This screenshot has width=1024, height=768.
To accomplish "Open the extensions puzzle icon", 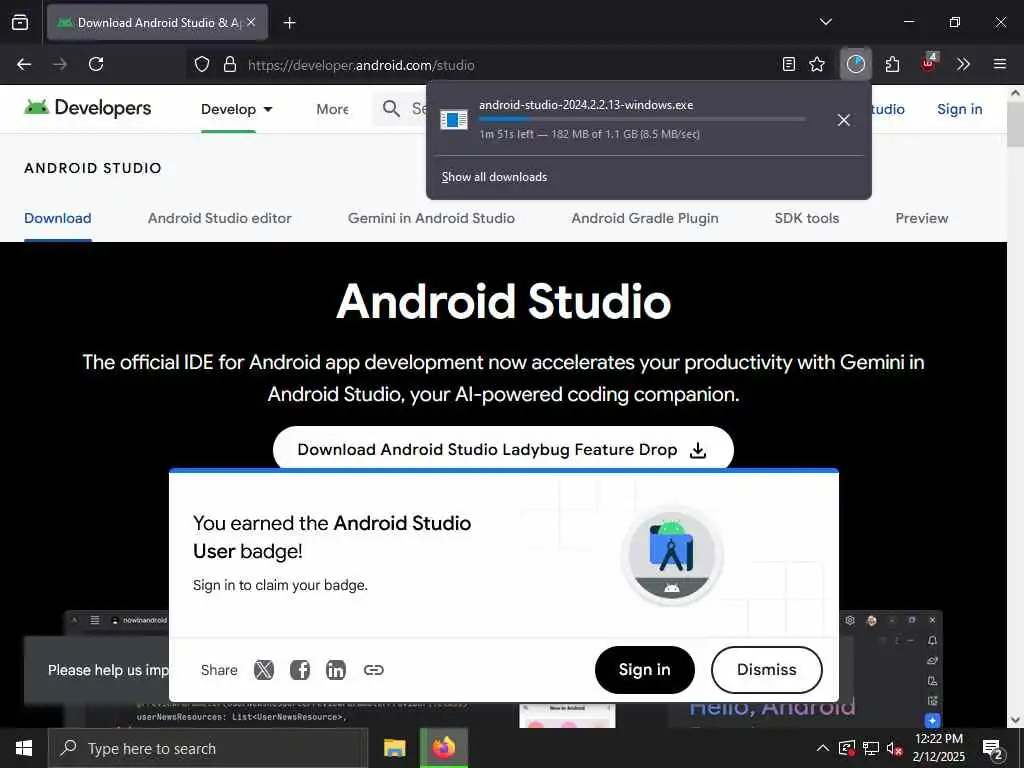I will coord(892,64).
